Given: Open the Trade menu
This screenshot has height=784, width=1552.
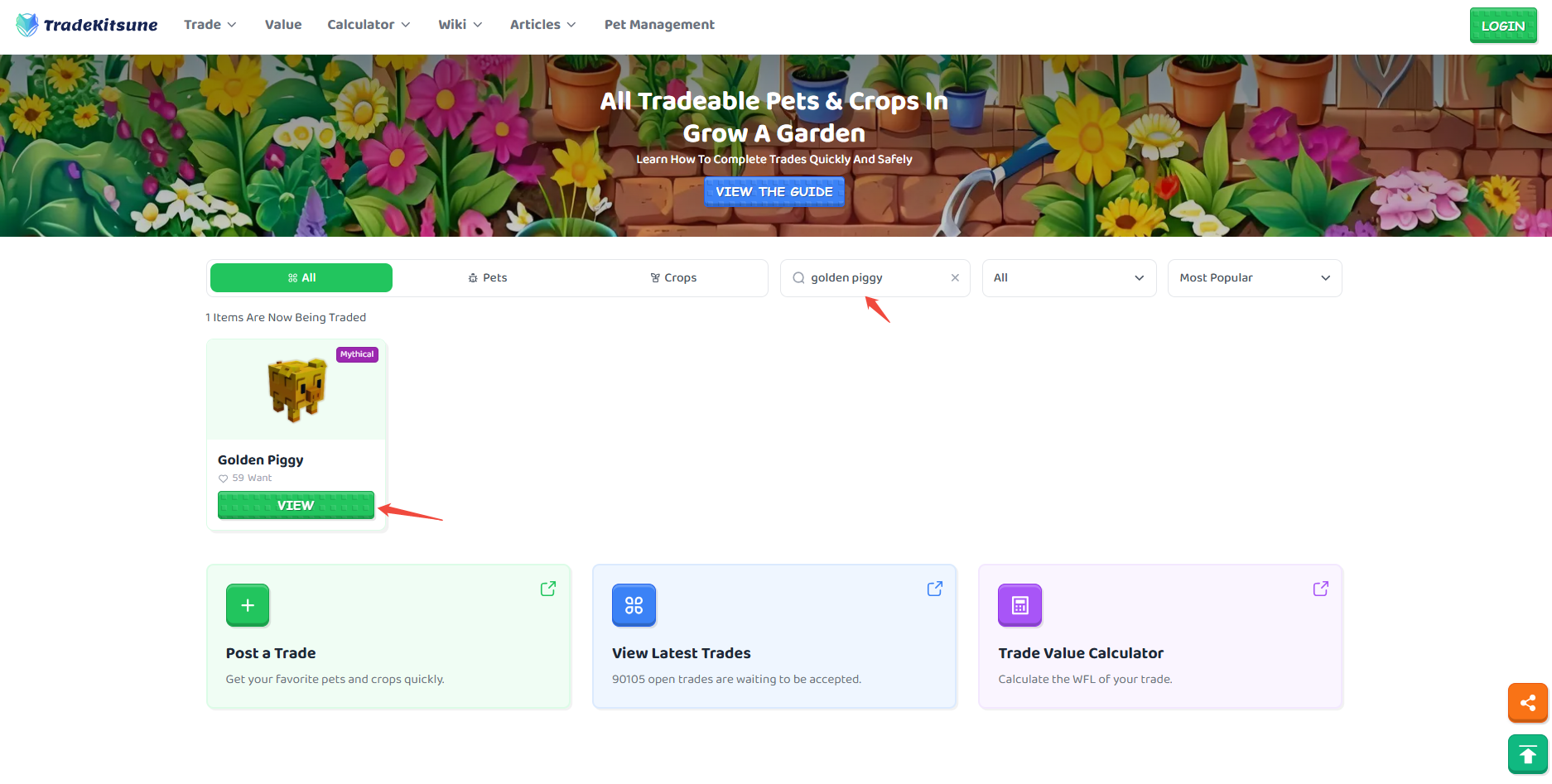Looking at the screenshot, I should click(210, 25).
